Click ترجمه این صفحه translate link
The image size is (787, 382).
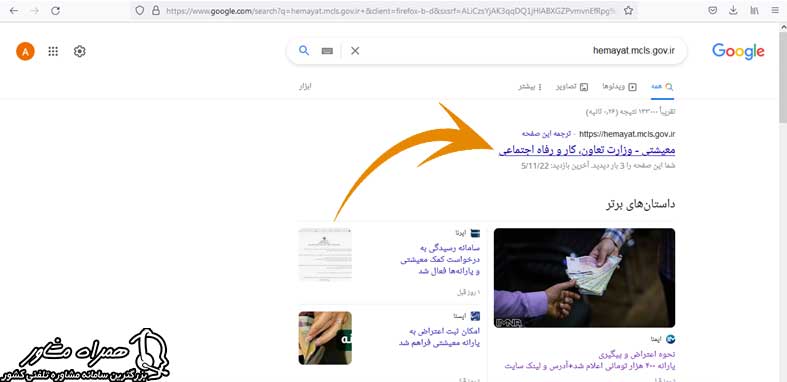click(546, 134)
